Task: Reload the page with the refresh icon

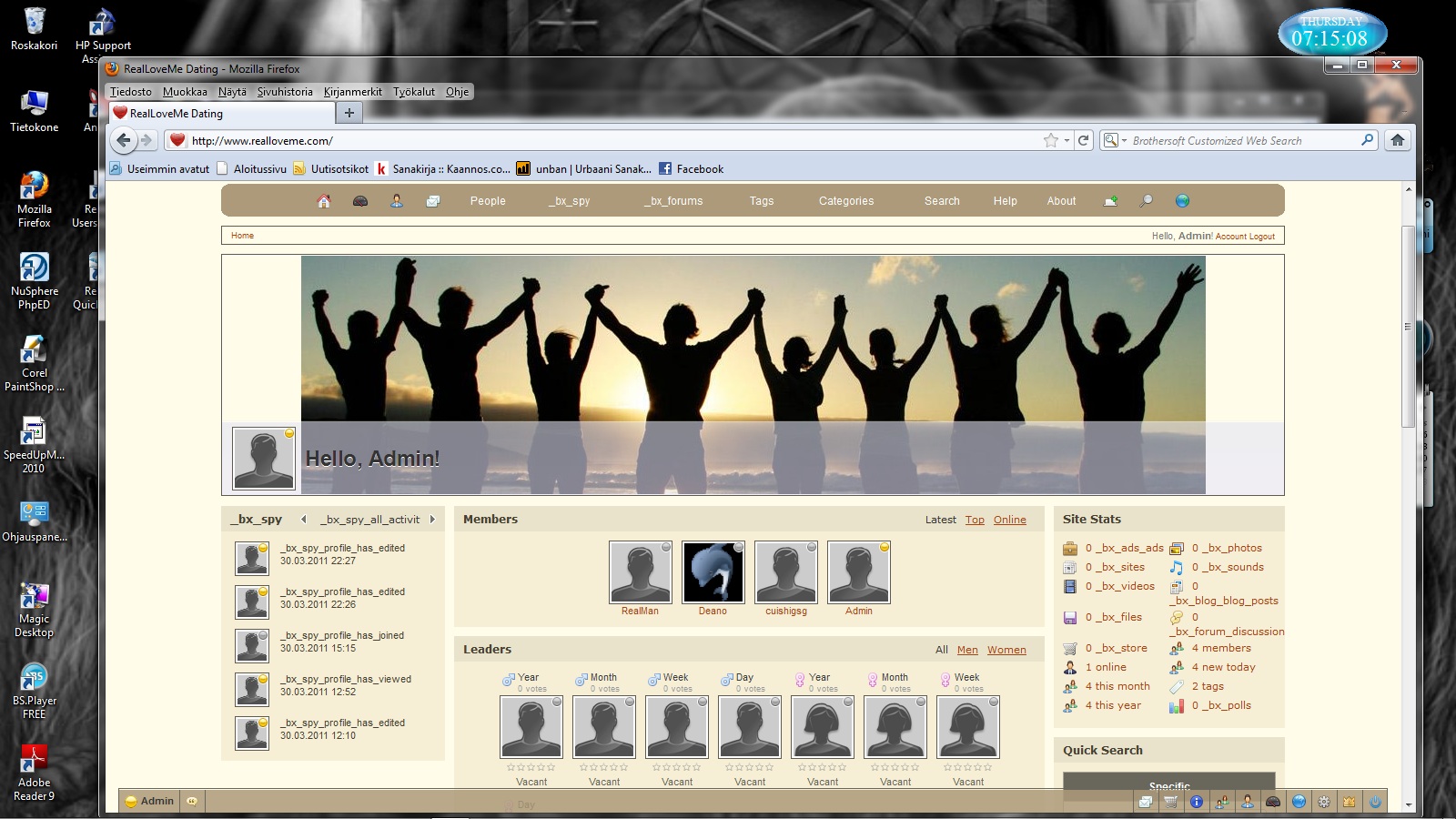Action: tap(1084, 140)
